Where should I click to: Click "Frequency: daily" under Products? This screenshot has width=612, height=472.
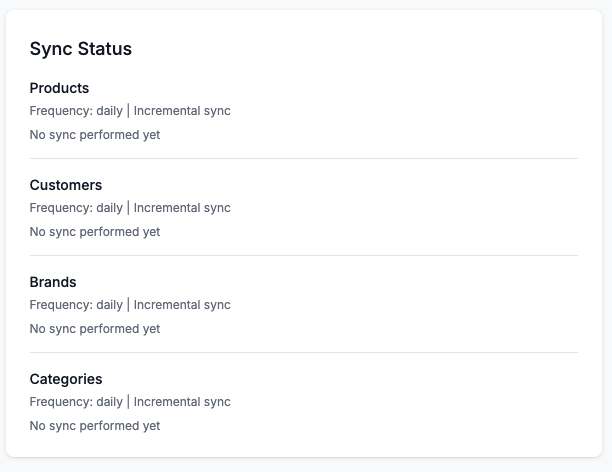click(x=76, y=111)
